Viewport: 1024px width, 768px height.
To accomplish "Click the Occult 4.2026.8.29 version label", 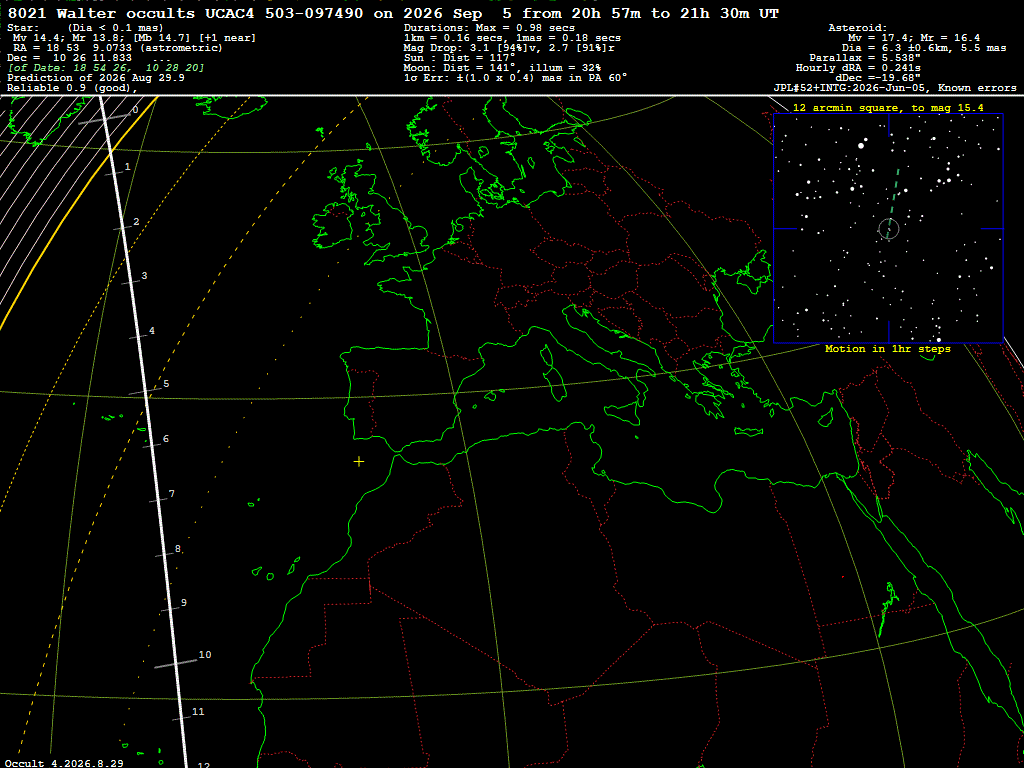I will point(64,763).
